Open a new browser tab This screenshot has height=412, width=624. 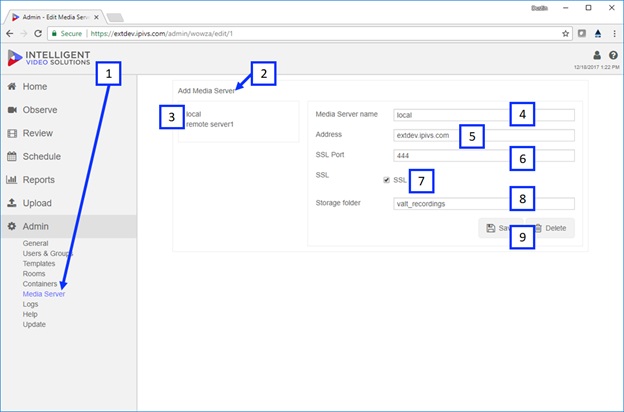(115, 18)
